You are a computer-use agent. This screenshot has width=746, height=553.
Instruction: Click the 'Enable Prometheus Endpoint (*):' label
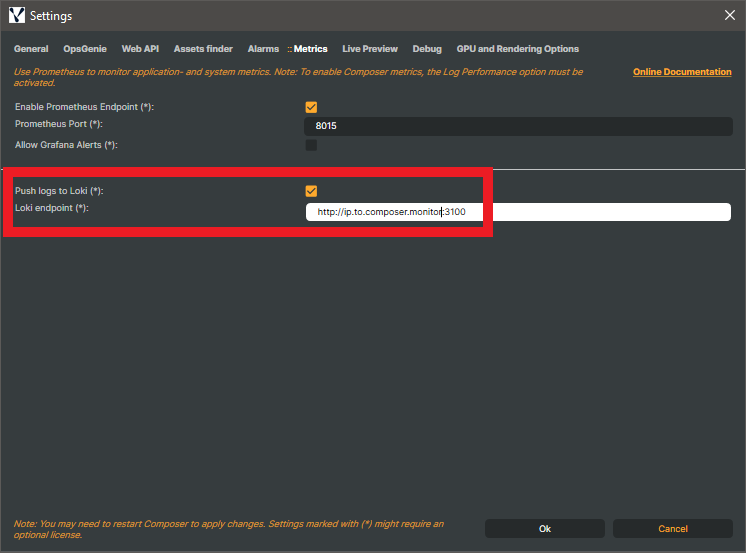pos(84,107)
